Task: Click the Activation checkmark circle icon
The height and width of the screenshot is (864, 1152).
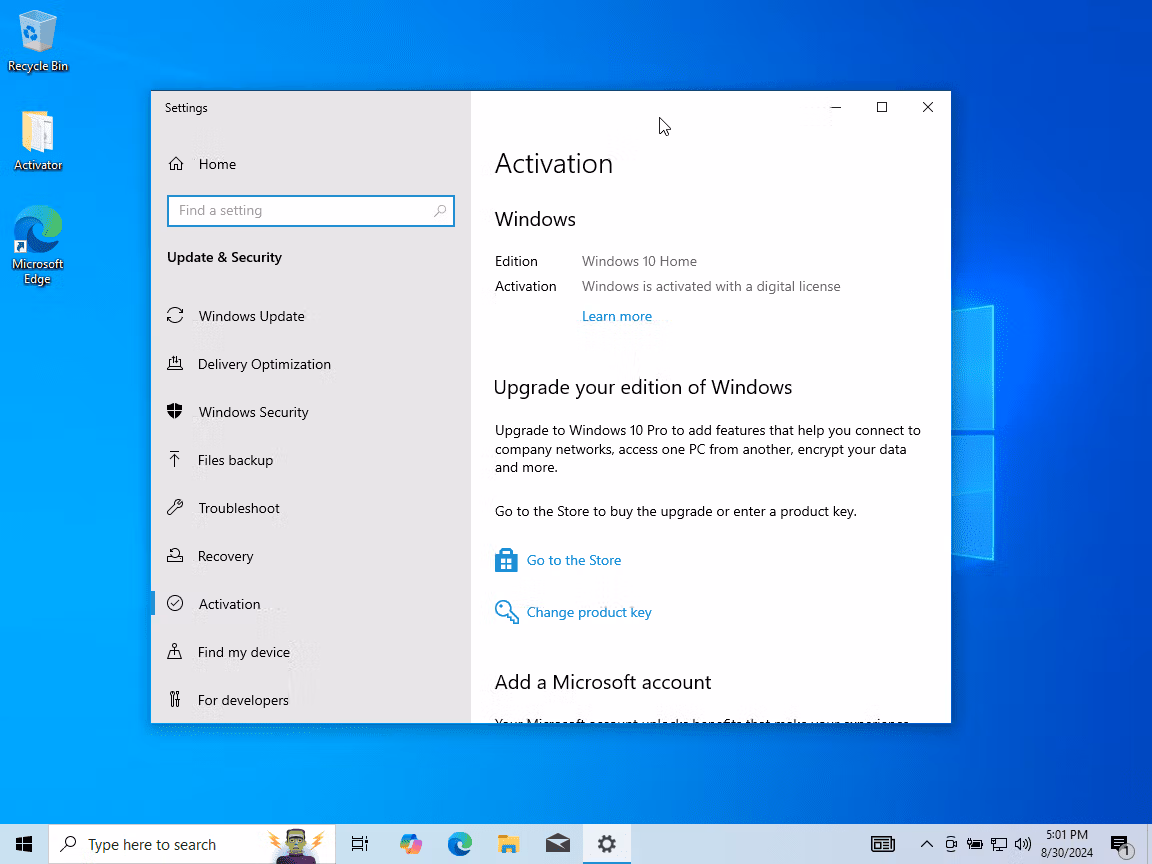Action: pos(175,604)
